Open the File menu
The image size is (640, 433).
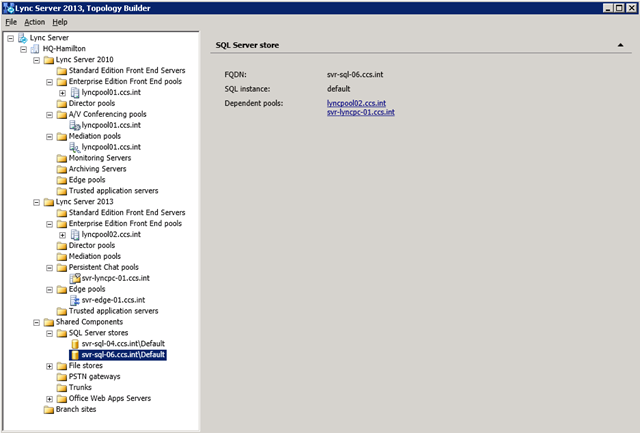coord(11,22)
